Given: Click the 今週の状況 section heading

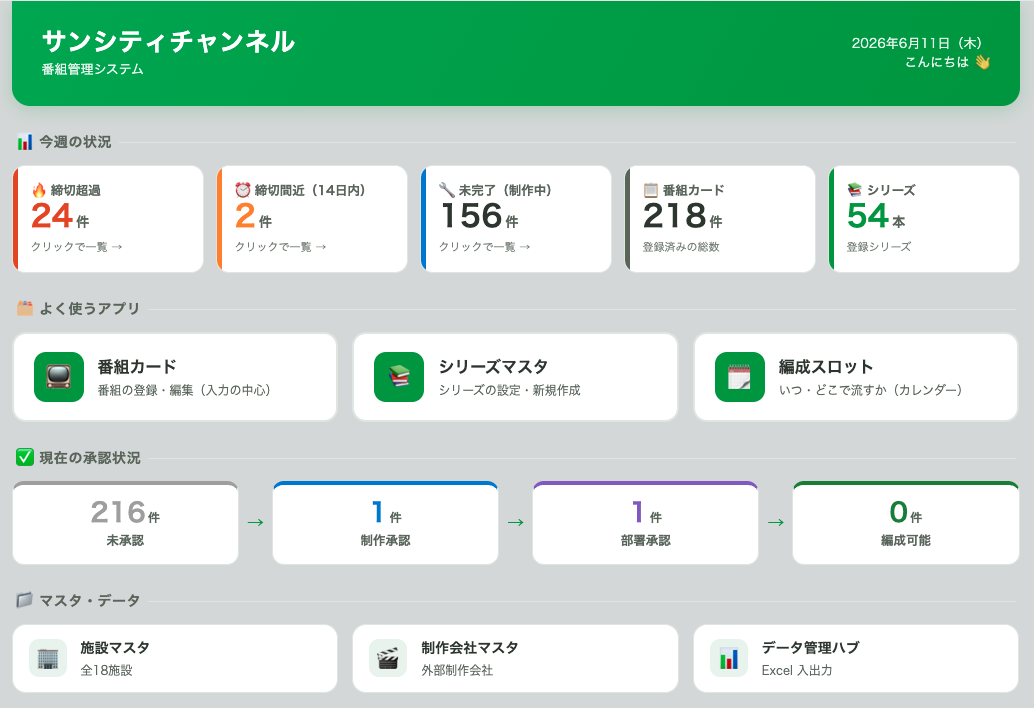Looking at the screenshot, I should (75, 142).
